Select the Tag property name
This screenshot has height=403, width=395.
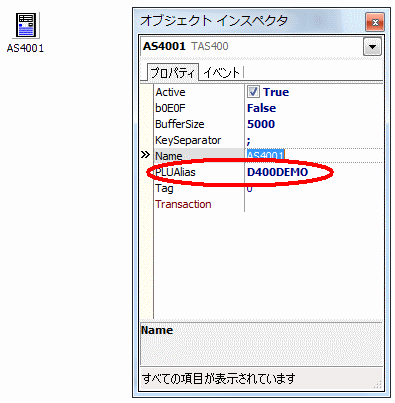click(x=164, y=188)
